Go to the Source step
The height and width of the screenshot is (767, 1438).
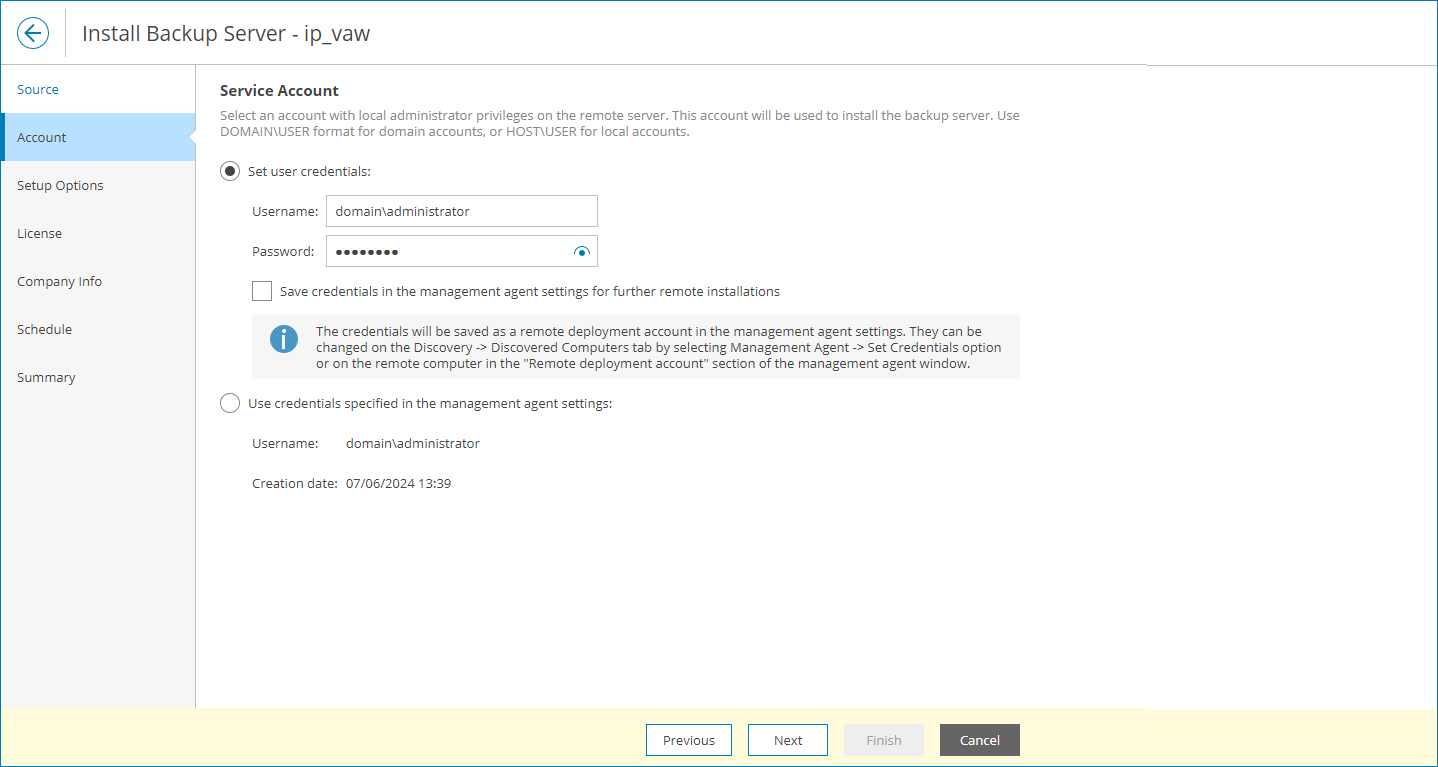pos(37,88)
